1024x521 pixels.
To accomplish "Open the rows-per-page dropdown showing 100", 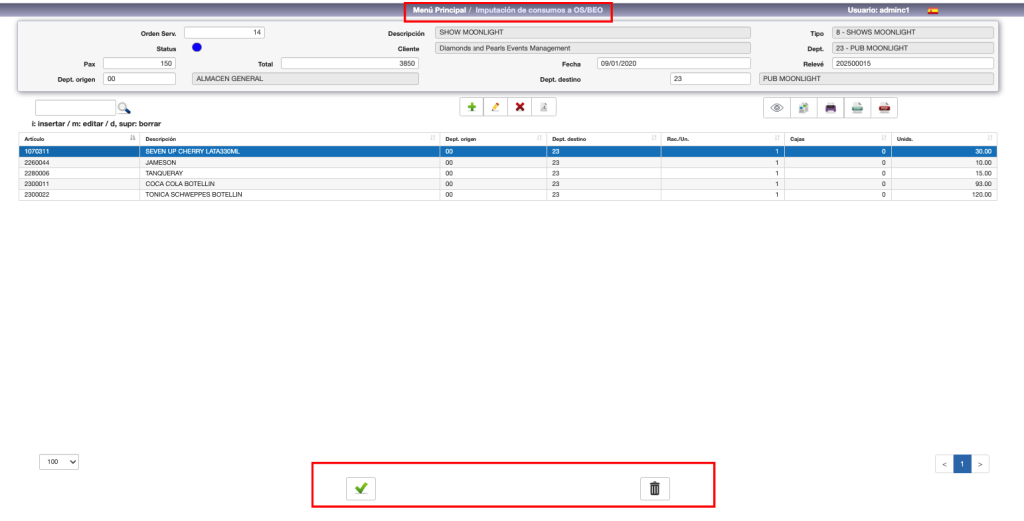I will (59, 462).
